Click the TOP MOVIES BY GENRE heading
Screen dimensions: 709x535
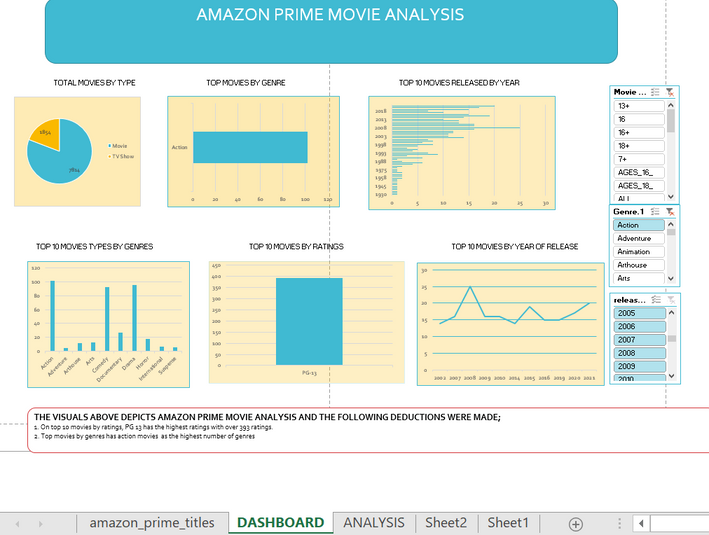coord(246,83)
